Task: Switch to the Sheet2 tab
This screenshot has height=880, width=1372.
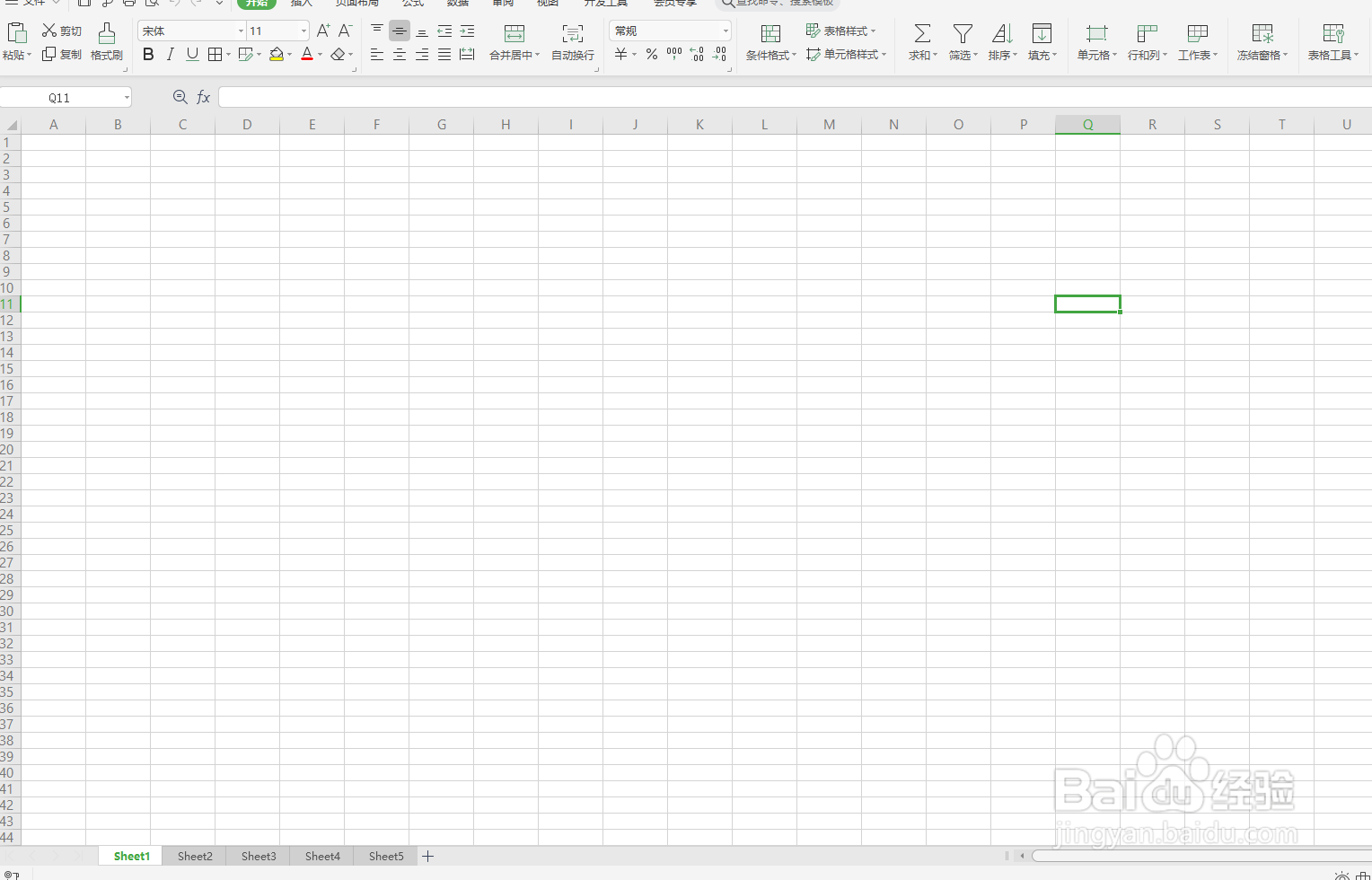Action: 195,856
